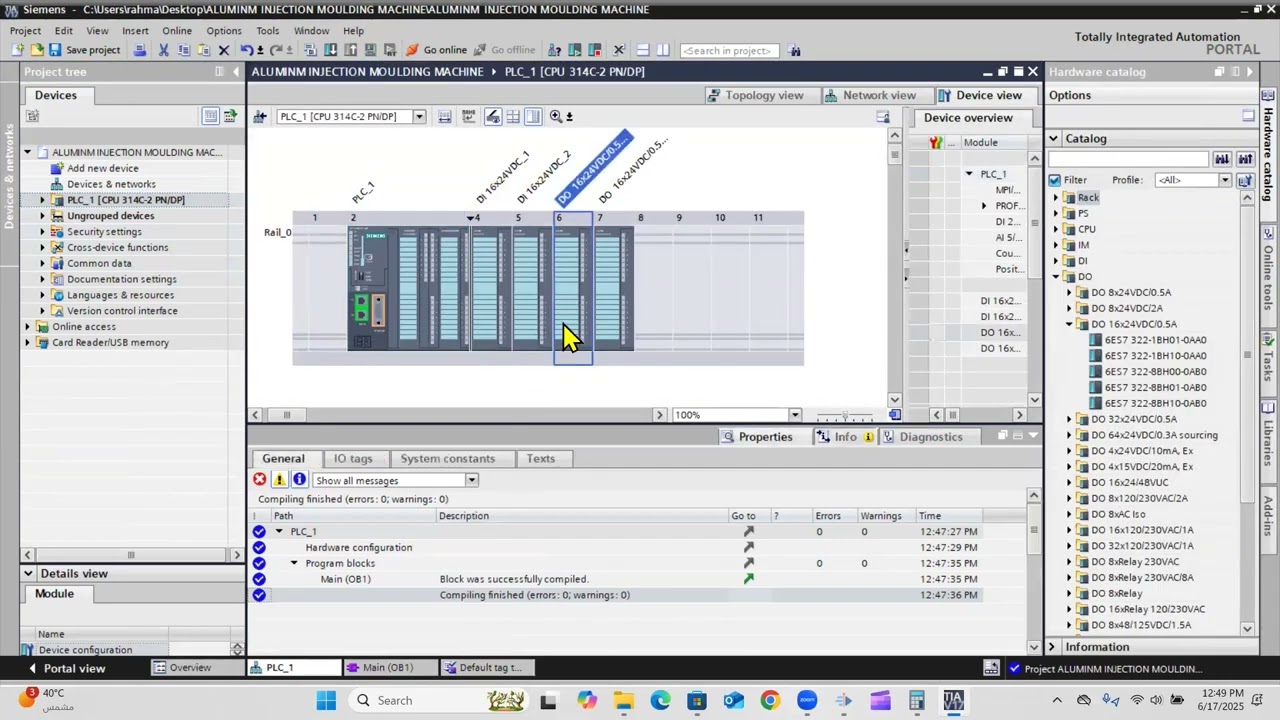Open the System constants tab
Image resolution: width=1280 pixels, height=720 pixels.
click(x=448, y=458)
